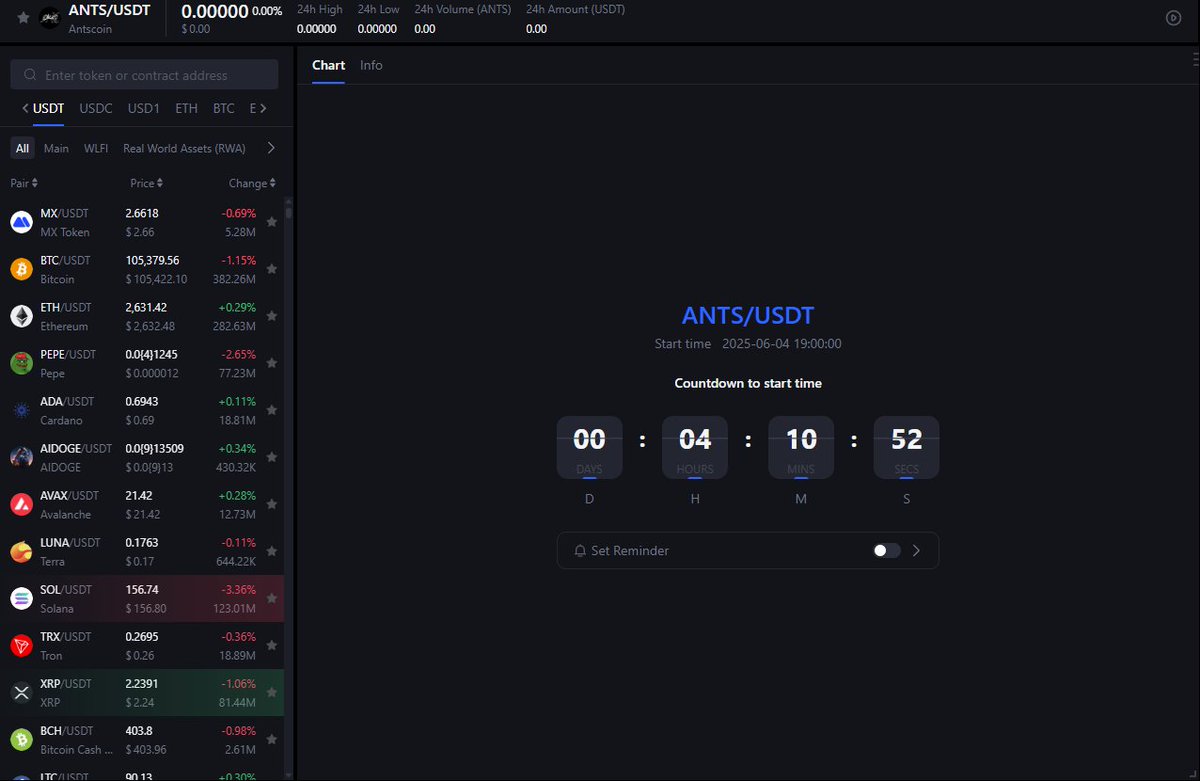Click the bell icon beside Set Reminder
This screenshot has width=1200, height=781.
tap(580, 551)
